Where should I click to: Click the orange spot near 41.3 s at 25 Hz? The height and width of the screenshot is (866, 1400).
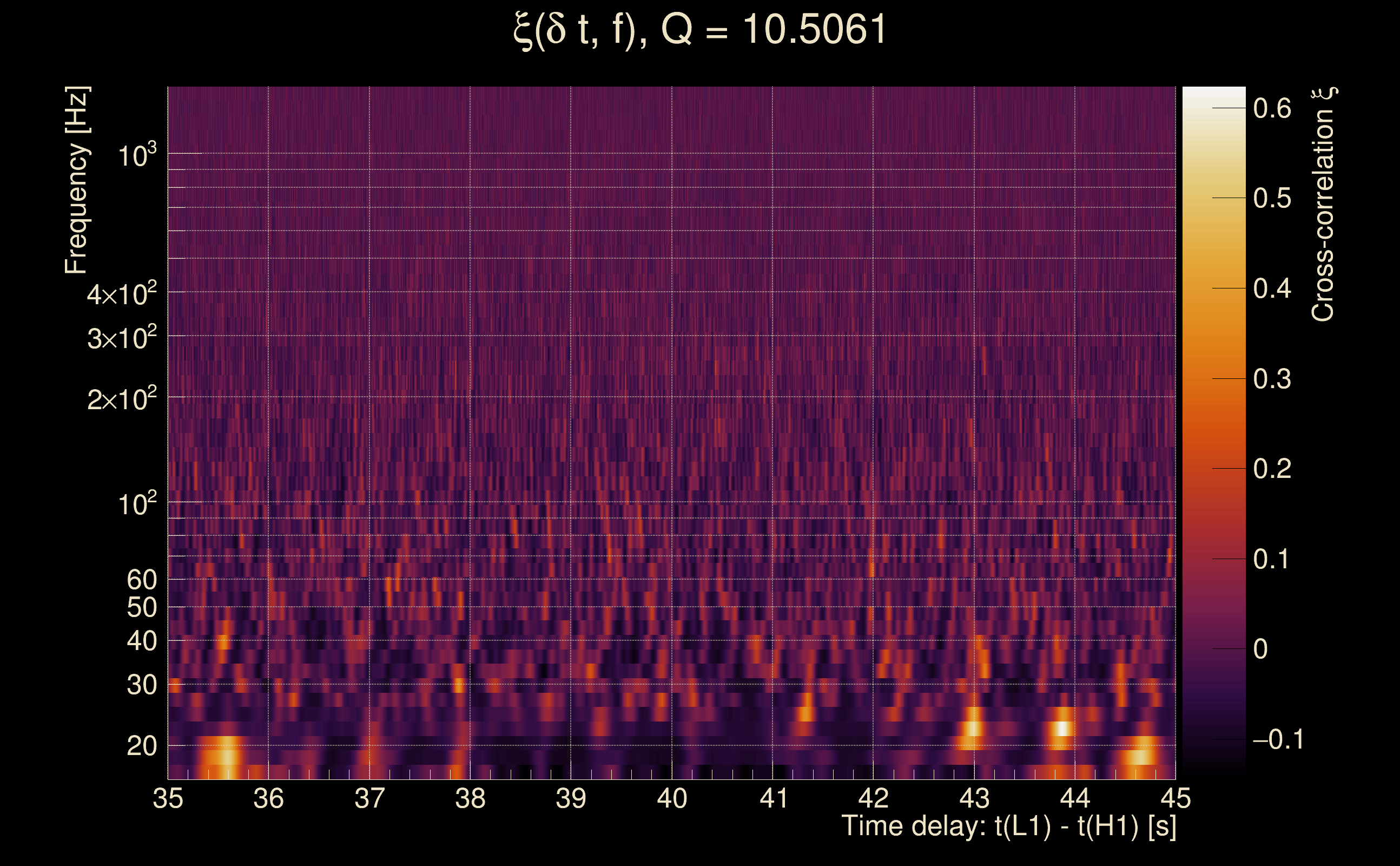pos(805,714)
